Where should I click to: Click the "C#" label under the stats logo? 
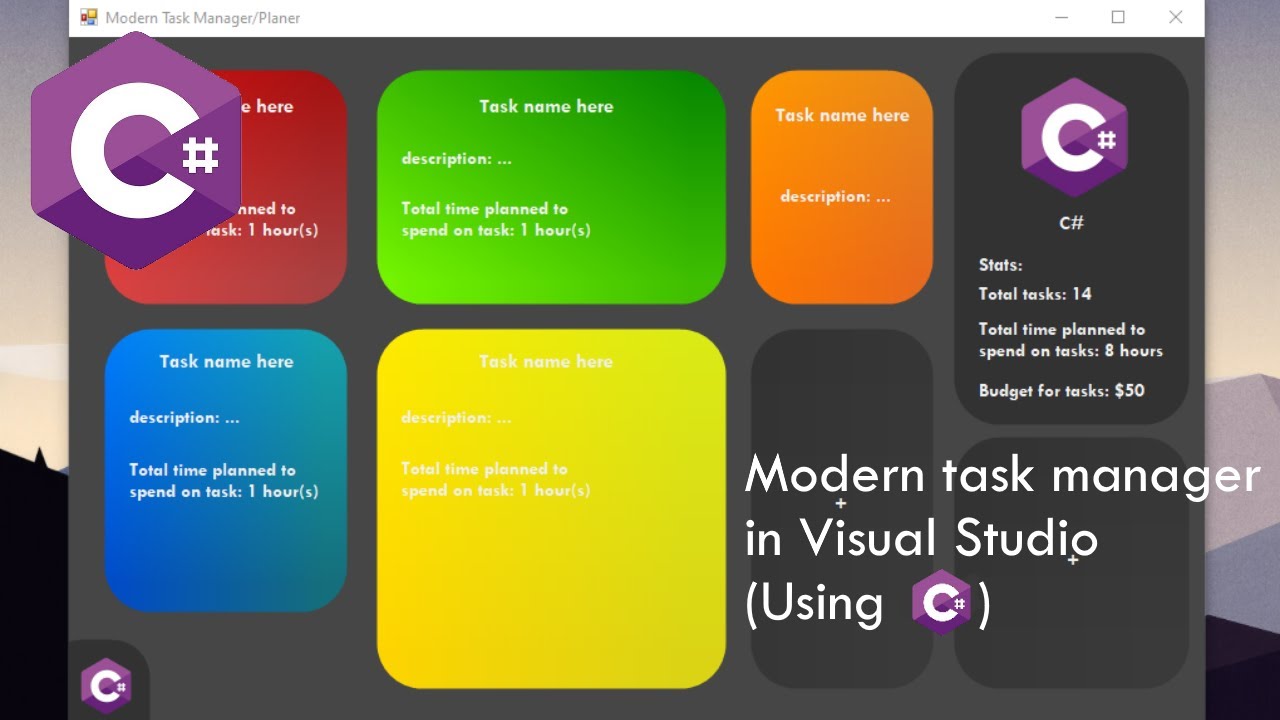coord(1072,223)
